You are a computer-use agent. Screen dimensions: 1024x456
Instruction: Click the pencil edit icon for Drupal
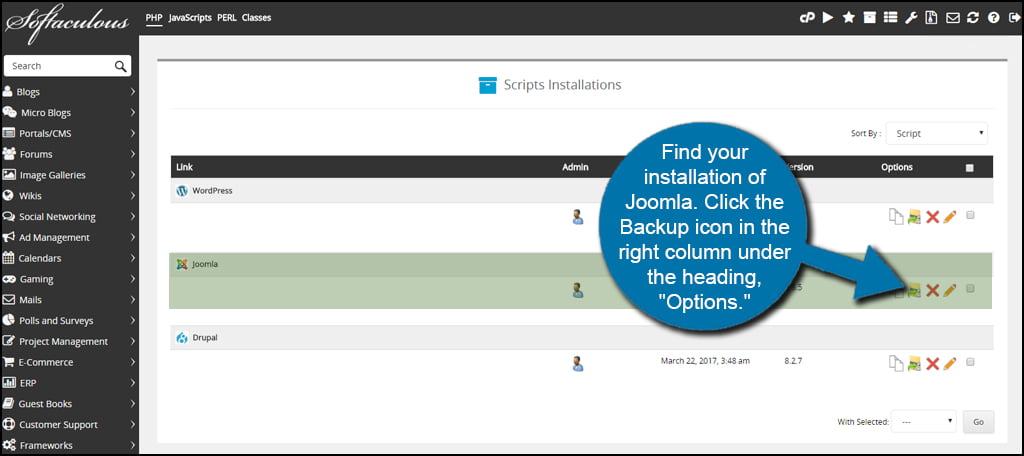tap(950, 363)
